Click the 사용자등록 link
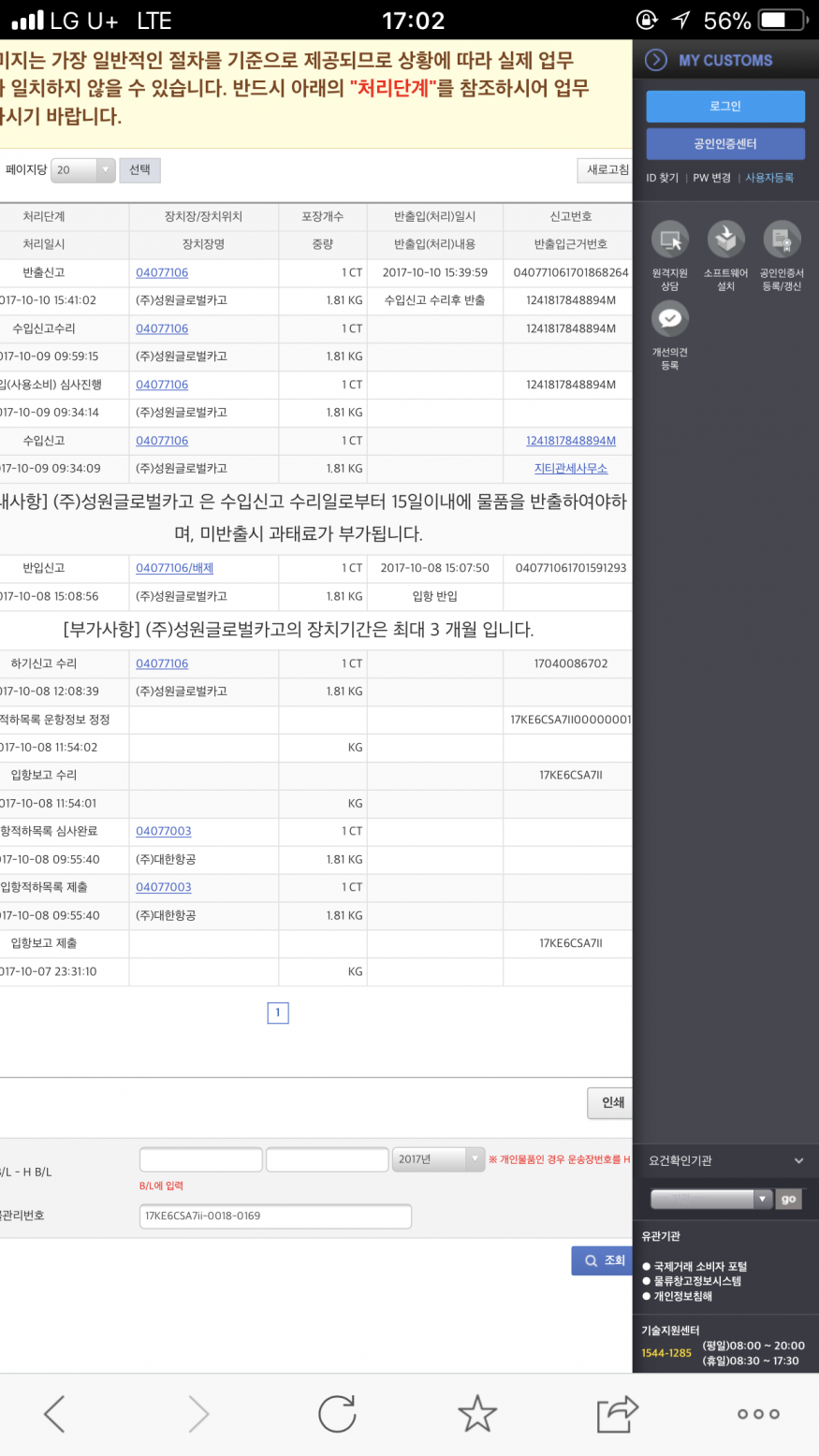The height and width of the screenshot is (1456, 819). pyautogui.click(x=769, y=178)
